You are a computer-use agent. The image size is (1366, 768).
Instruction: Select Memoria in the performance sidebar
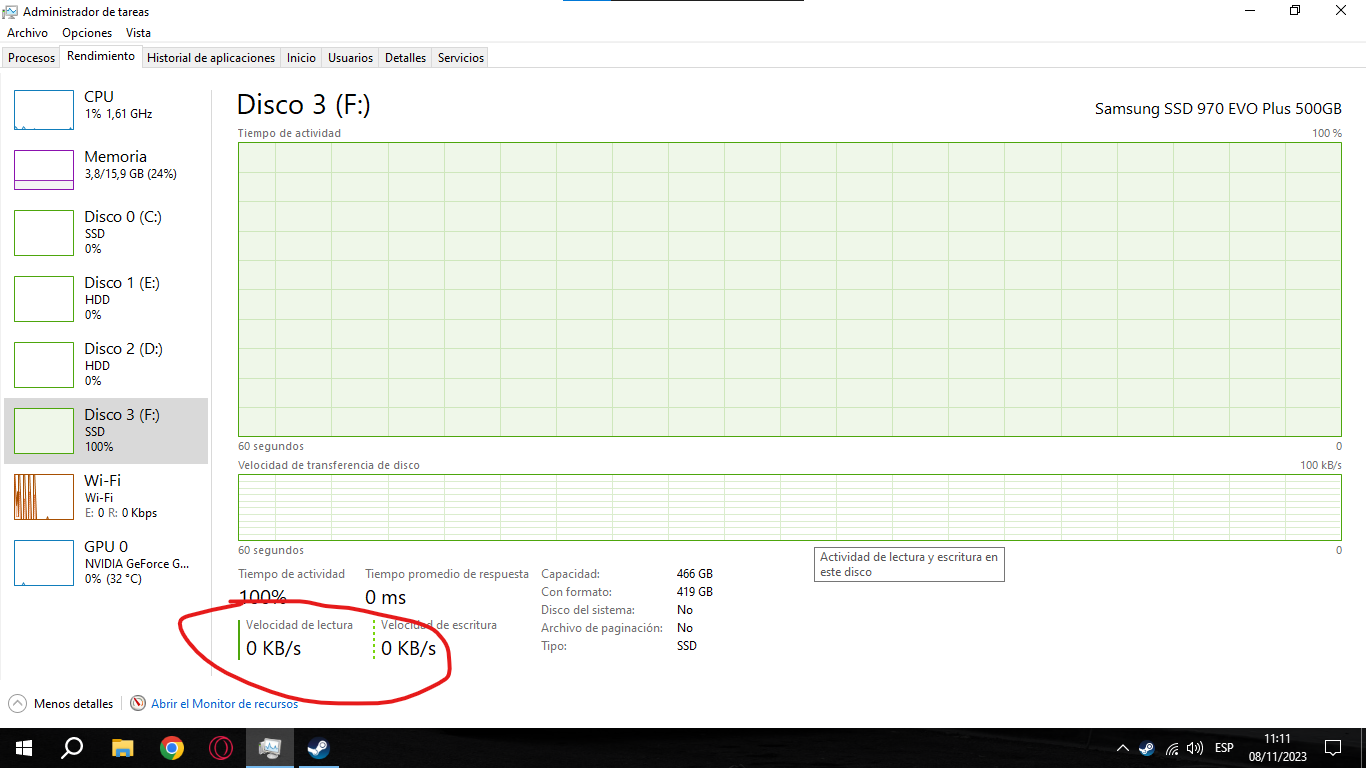coord(106,170)
